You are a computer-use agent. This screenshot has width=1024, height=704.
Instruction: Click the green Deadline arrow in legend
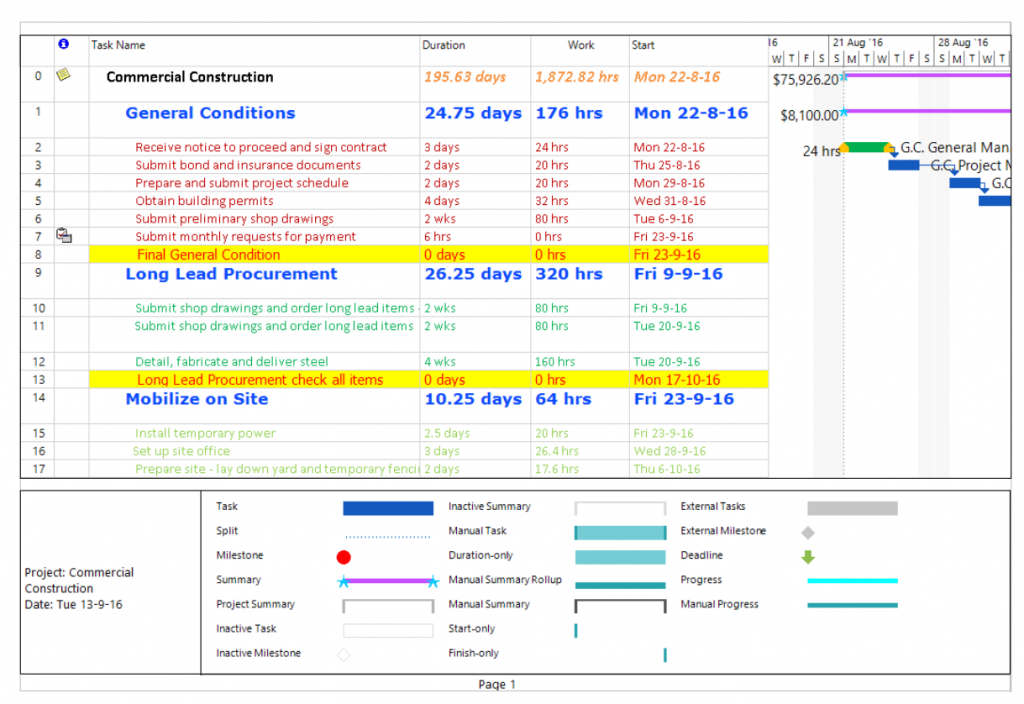[808, 557]
